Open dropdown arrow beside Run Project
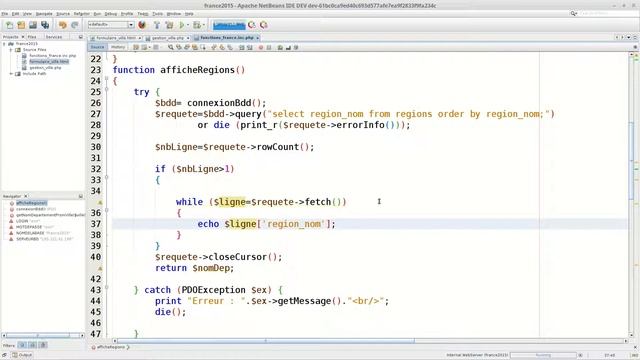 click(x=188, y=25)
